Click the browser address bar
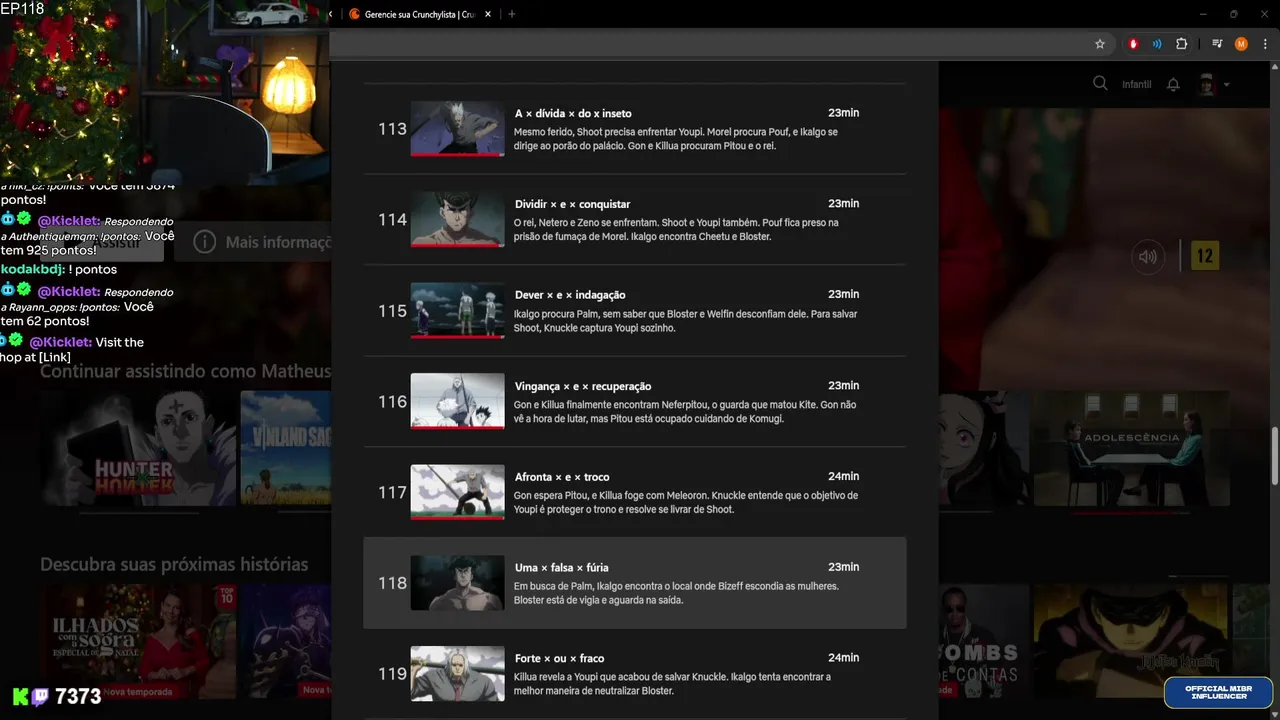The height and width of the screenshot is (720, 1280). tap(708, 44)
